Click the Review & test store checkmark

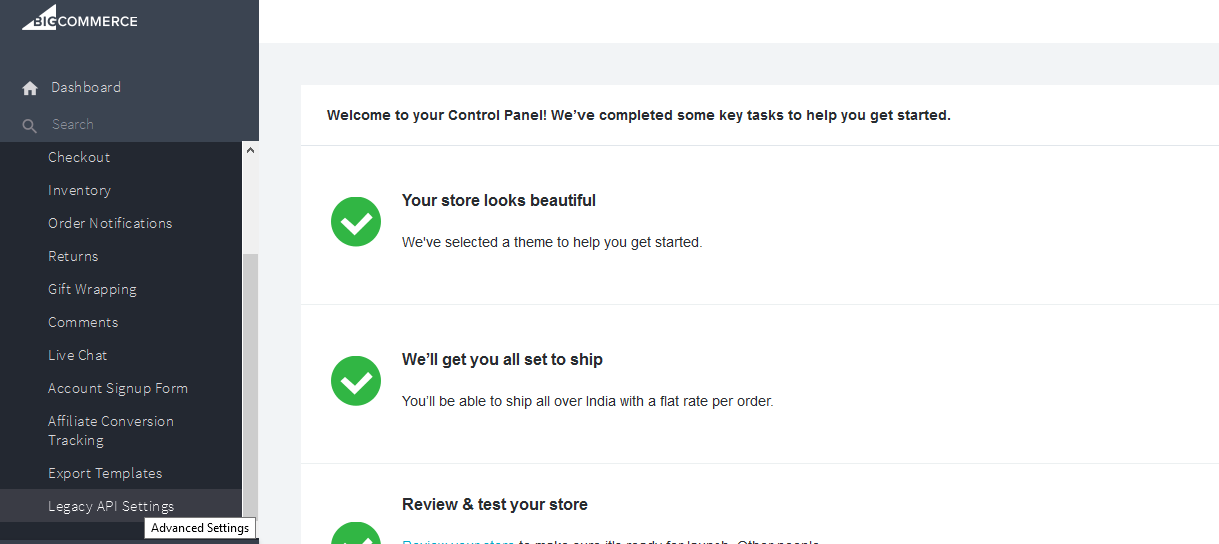356,533
